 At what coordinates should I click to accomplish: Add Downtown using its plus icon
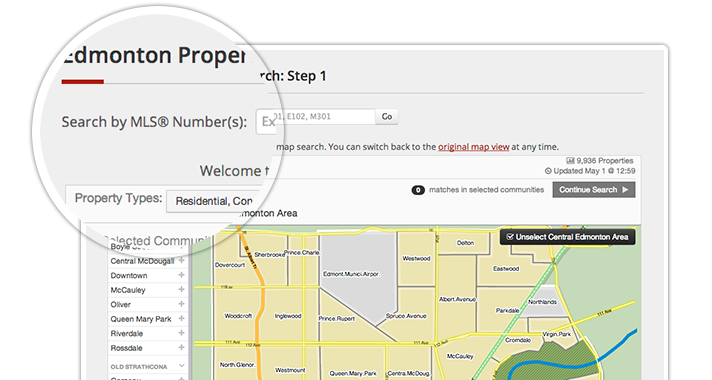181,275
